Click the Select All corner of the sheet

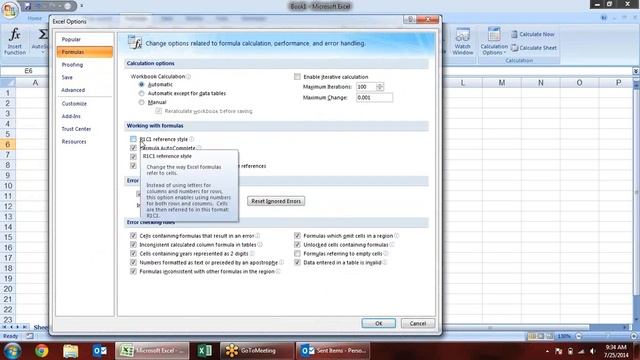[x=7, y=83]
